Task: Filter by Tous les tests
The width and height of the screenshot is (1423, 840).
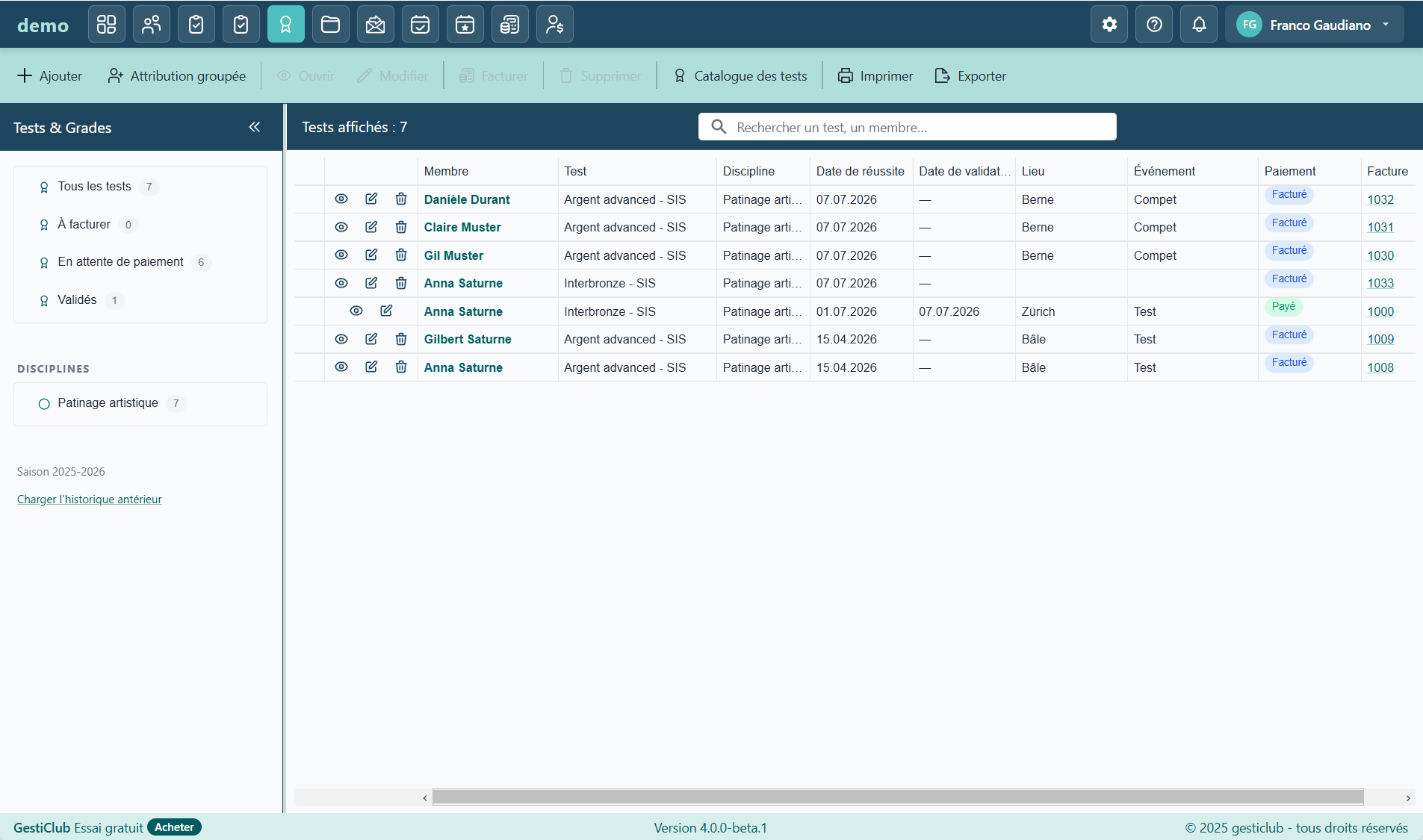Action: point(140,187)
